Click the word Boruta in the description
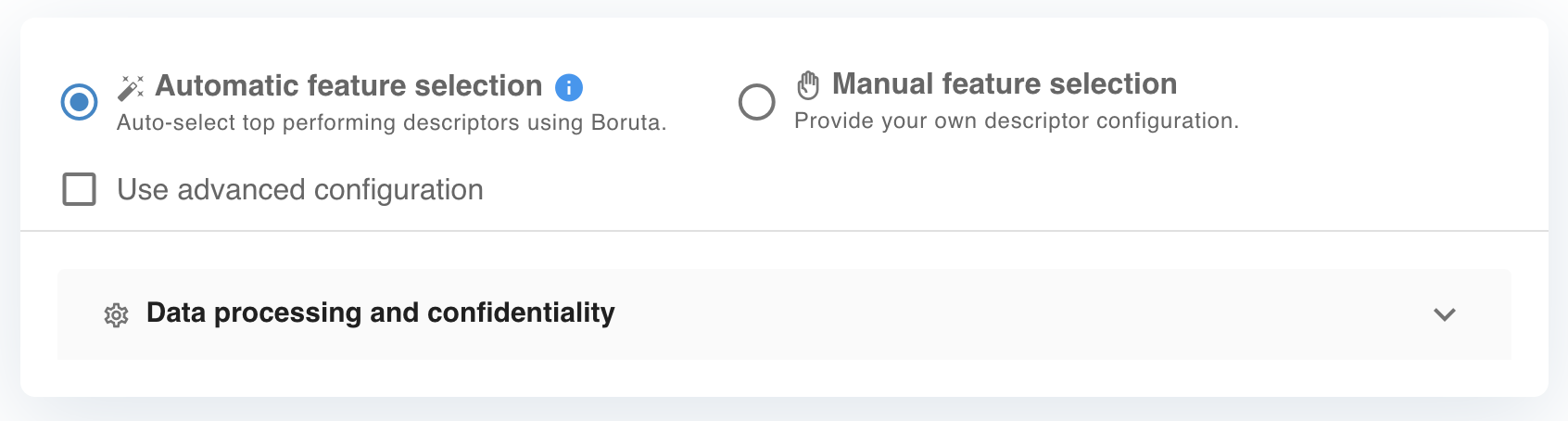1568x421 pixels. click(627, 122)
